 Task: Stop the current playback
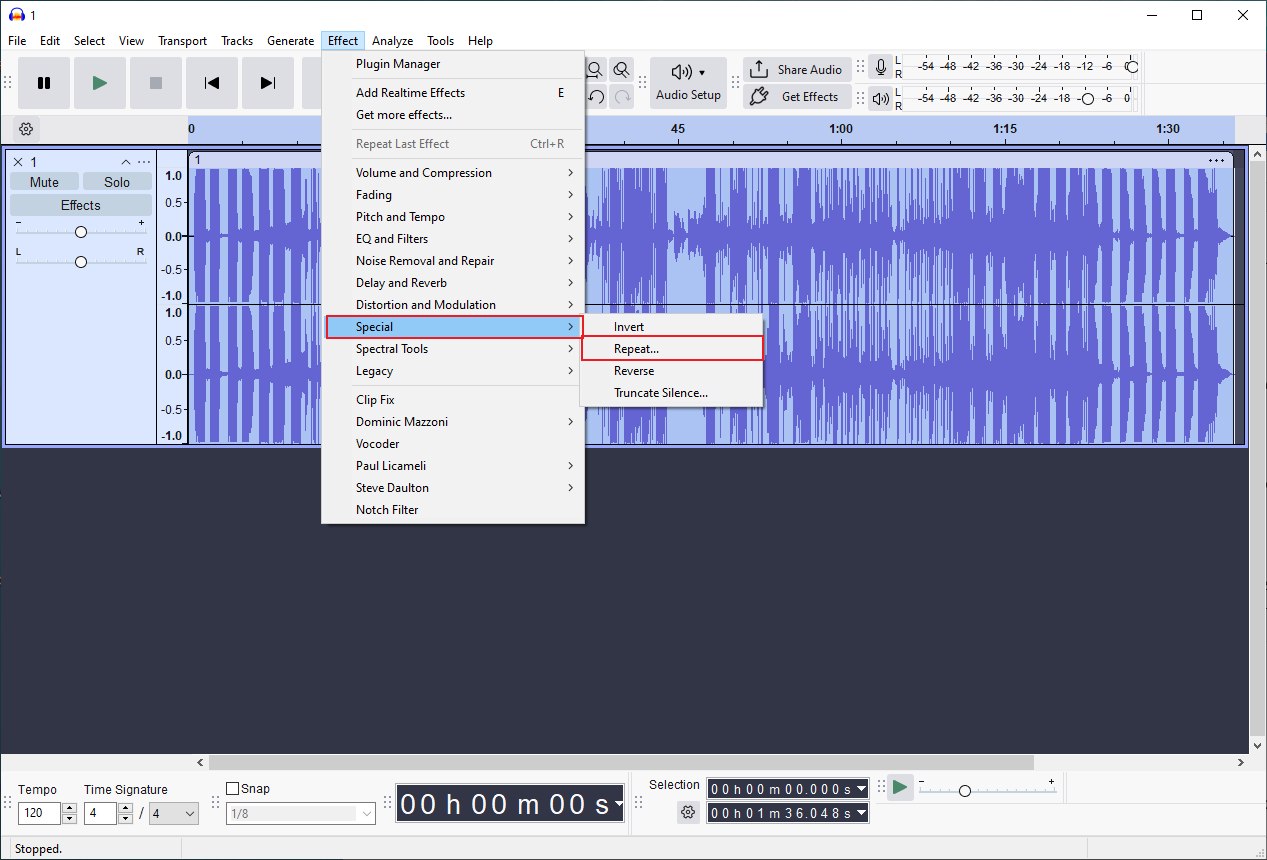pos(156,83)
